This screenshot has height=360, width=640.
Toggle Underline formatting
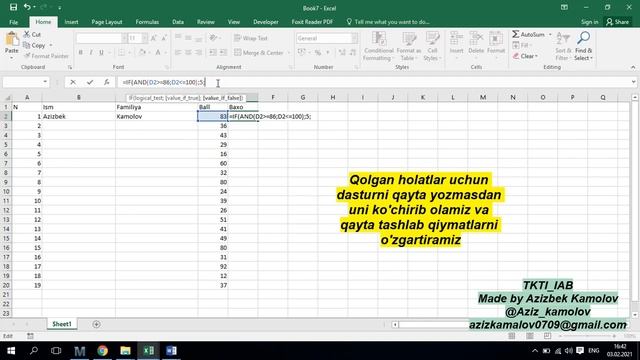[x=101, y=52]
